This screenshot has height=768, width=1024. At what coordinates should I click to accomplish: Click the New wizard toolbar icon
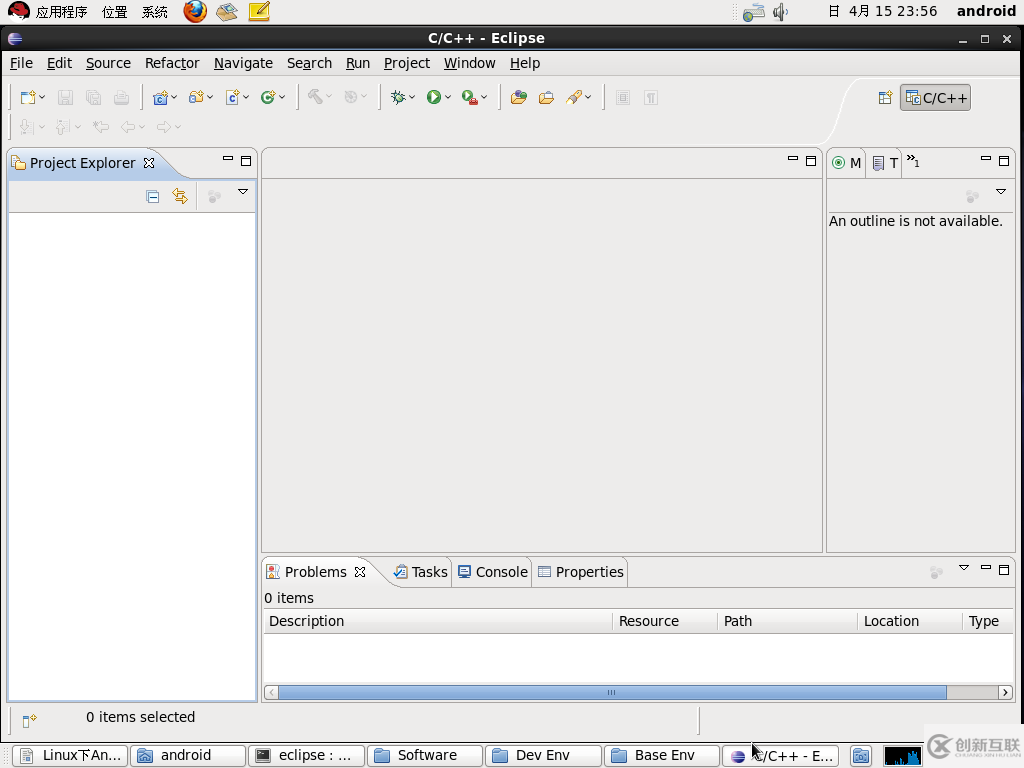pyautogui.click(x=27, y=98)
